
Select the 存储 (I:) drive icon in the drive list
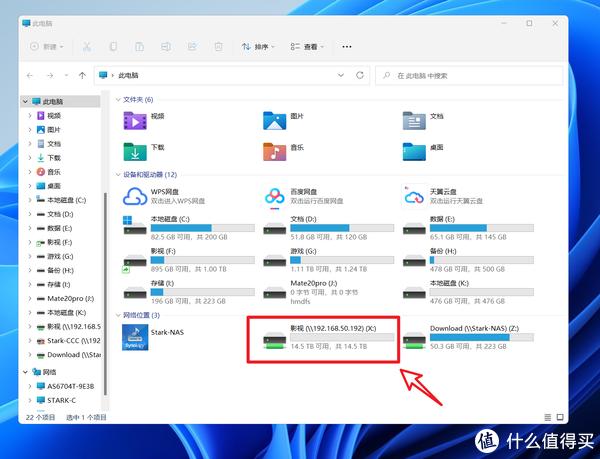click(x=135, y=293)
